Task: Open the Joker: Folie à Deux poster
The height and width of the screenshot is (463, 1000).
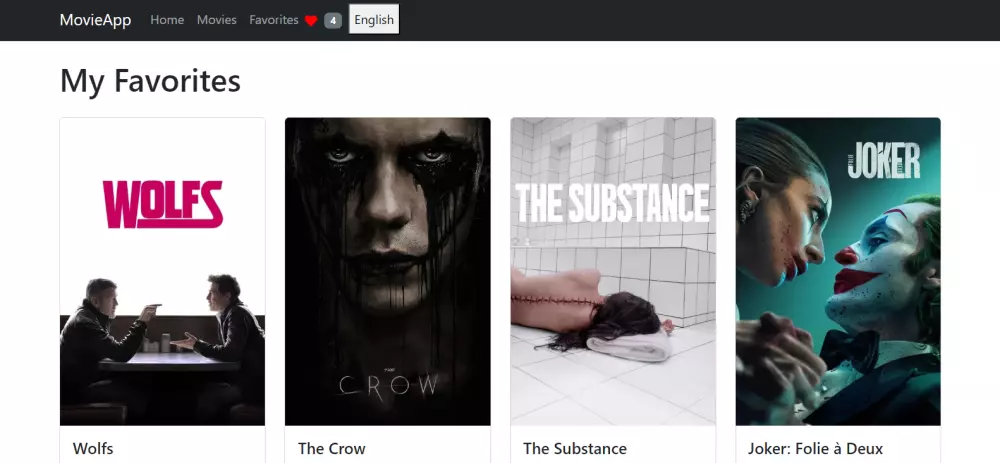Action: (838, 272)
